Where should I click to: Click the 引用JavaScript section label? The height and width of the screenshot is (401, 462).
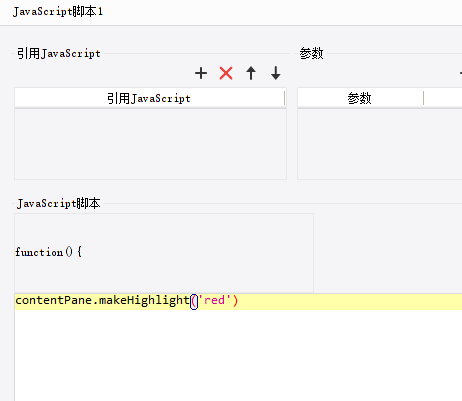[x=59, y=53]
